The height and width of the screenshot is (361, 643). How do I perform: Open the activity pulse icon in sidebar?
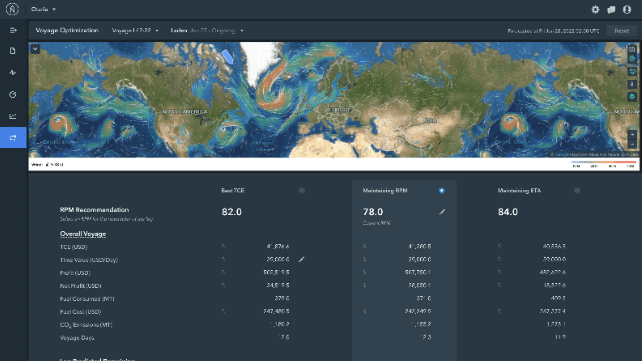(x=13, y=73)
